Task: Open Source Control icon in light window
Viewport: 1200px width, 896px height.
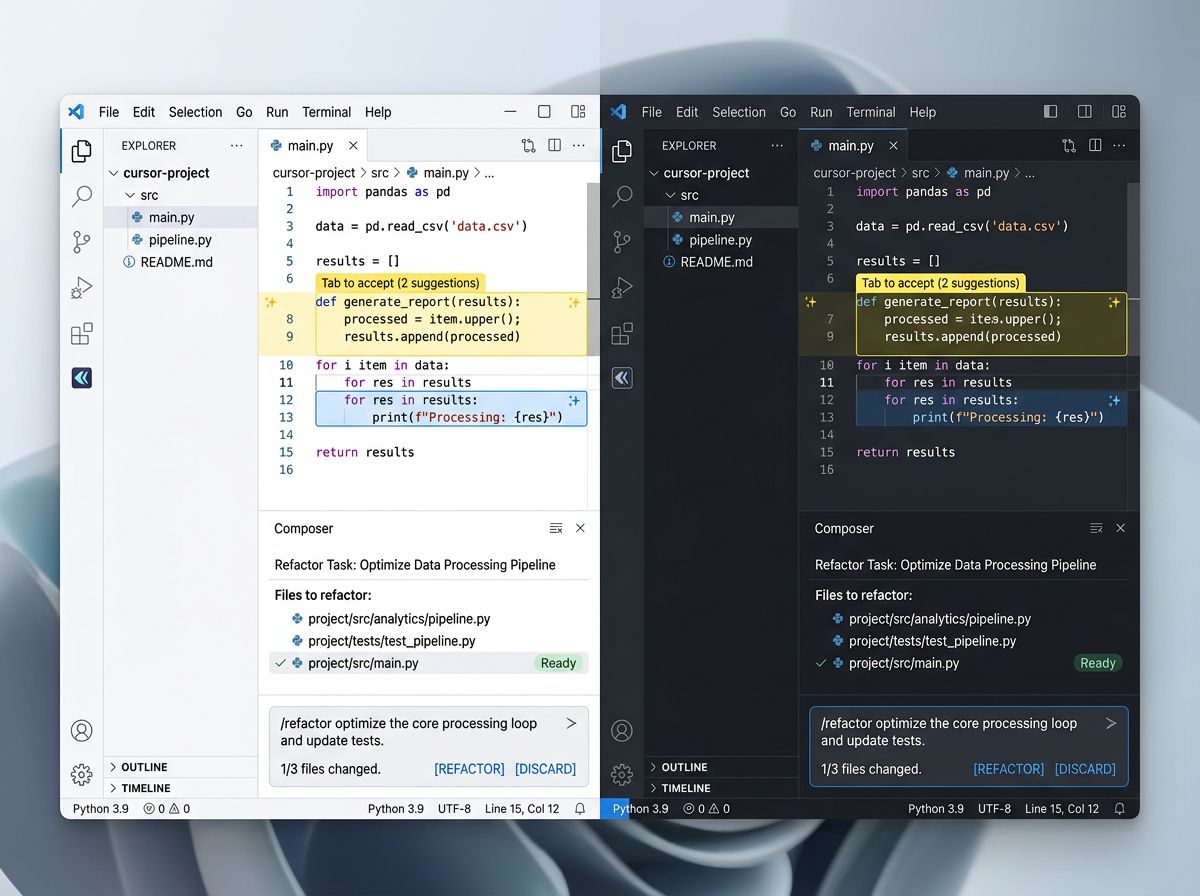Action: [x=82, y=242]
